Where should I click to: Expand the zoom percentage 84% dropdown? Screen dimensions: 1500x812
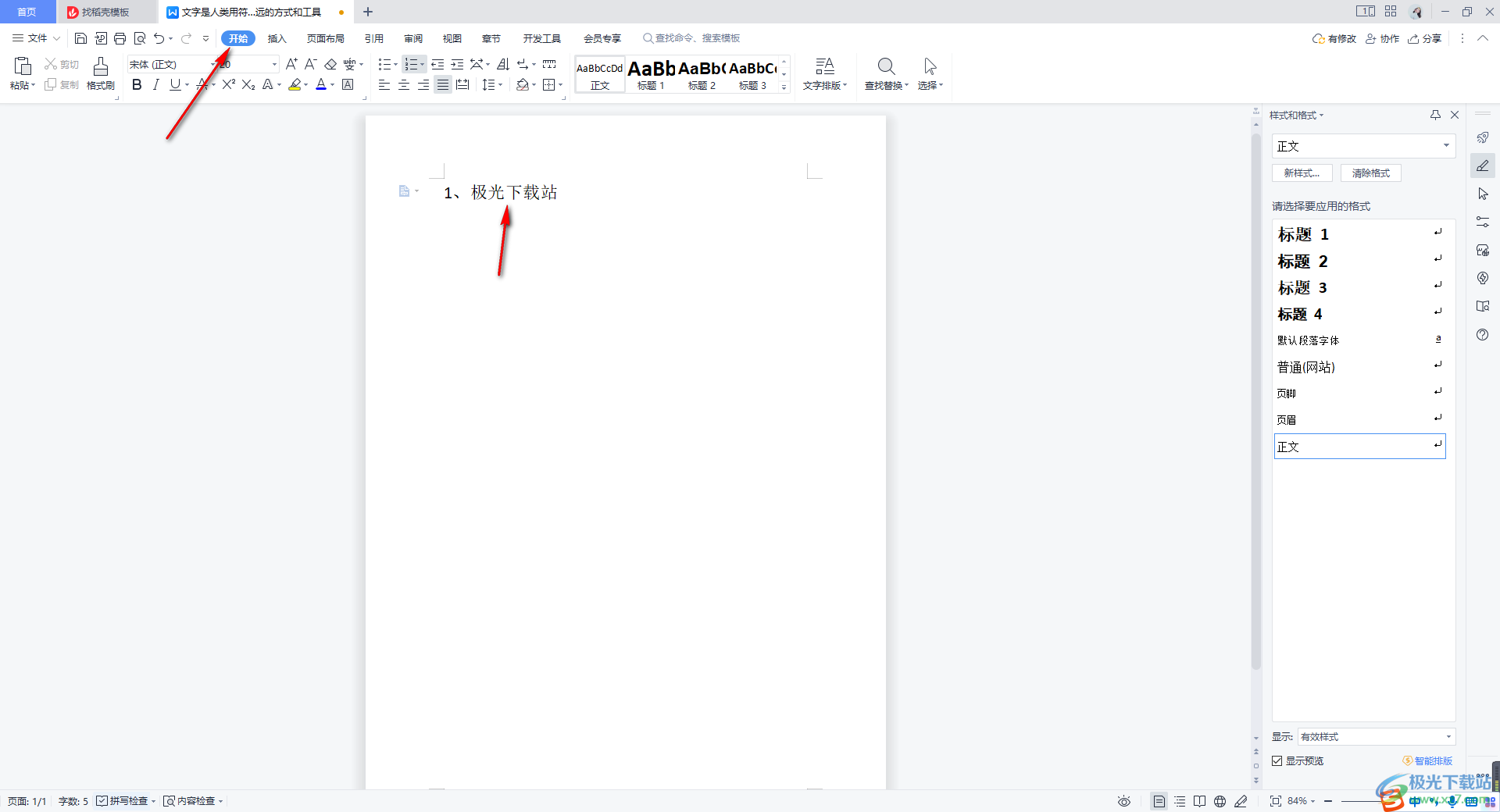click(1312, 801)
